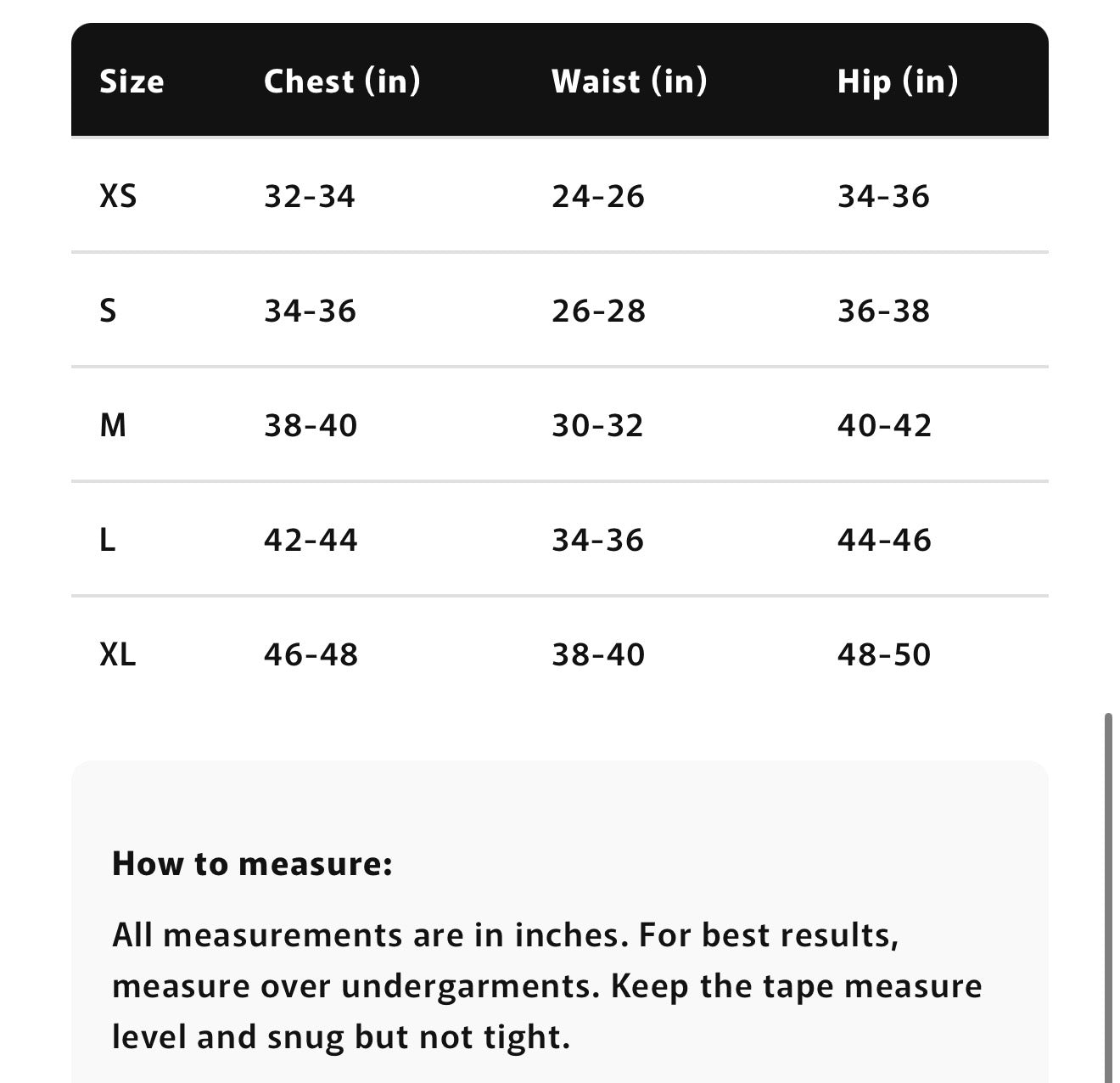
Task: Click the Size column header
Action: coord(132,81)
